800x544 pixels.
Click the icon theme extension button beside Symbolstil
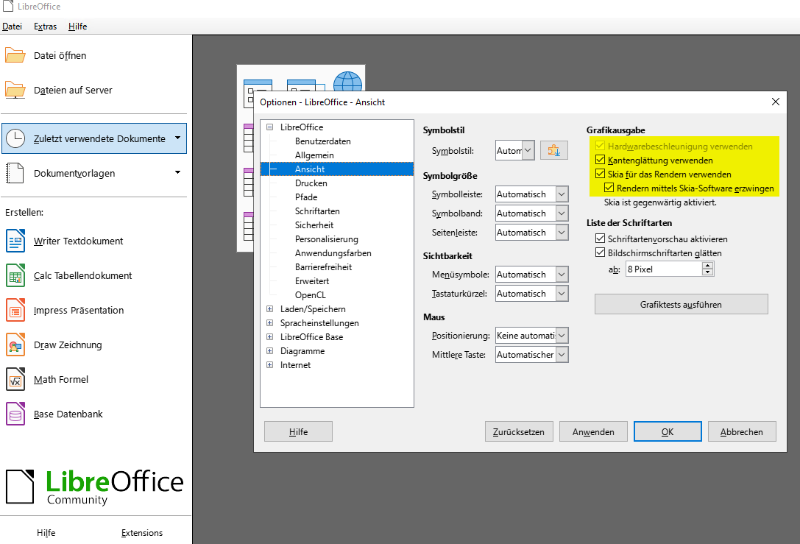pyautogui.click(x=554, y=151)
